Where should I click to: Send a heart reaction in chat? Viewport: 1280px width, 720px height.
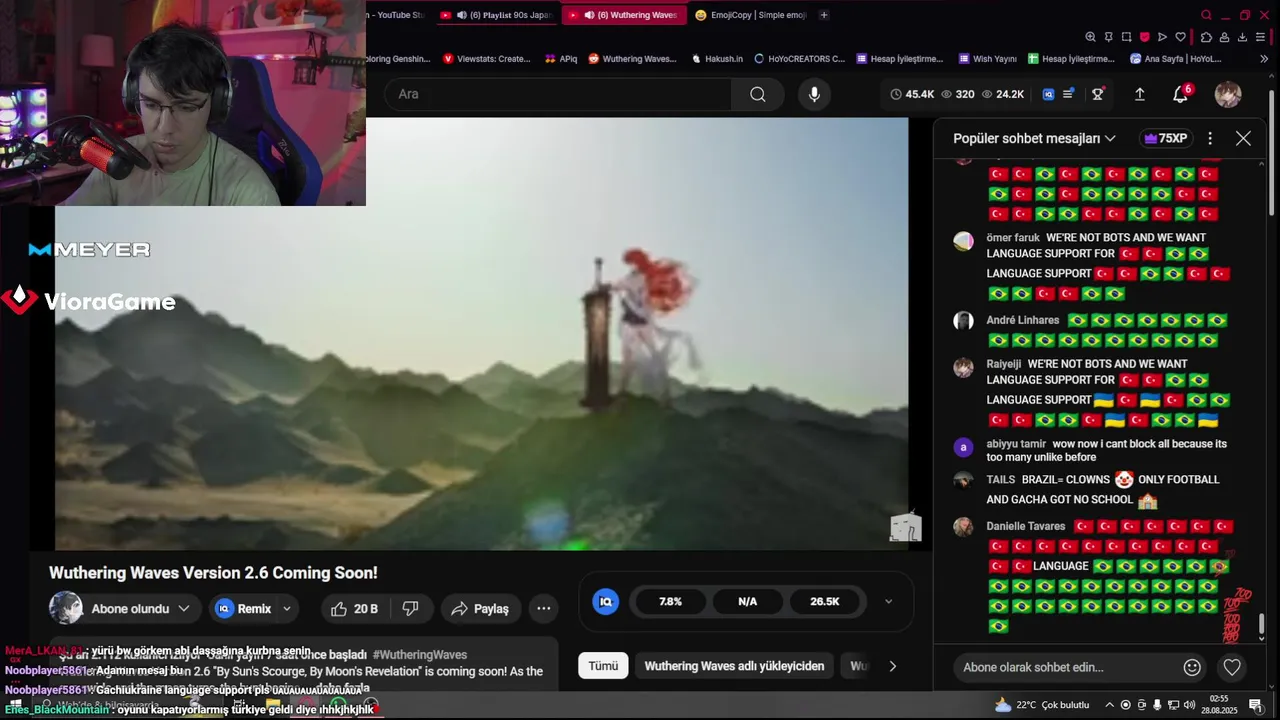pos(1232,667)
